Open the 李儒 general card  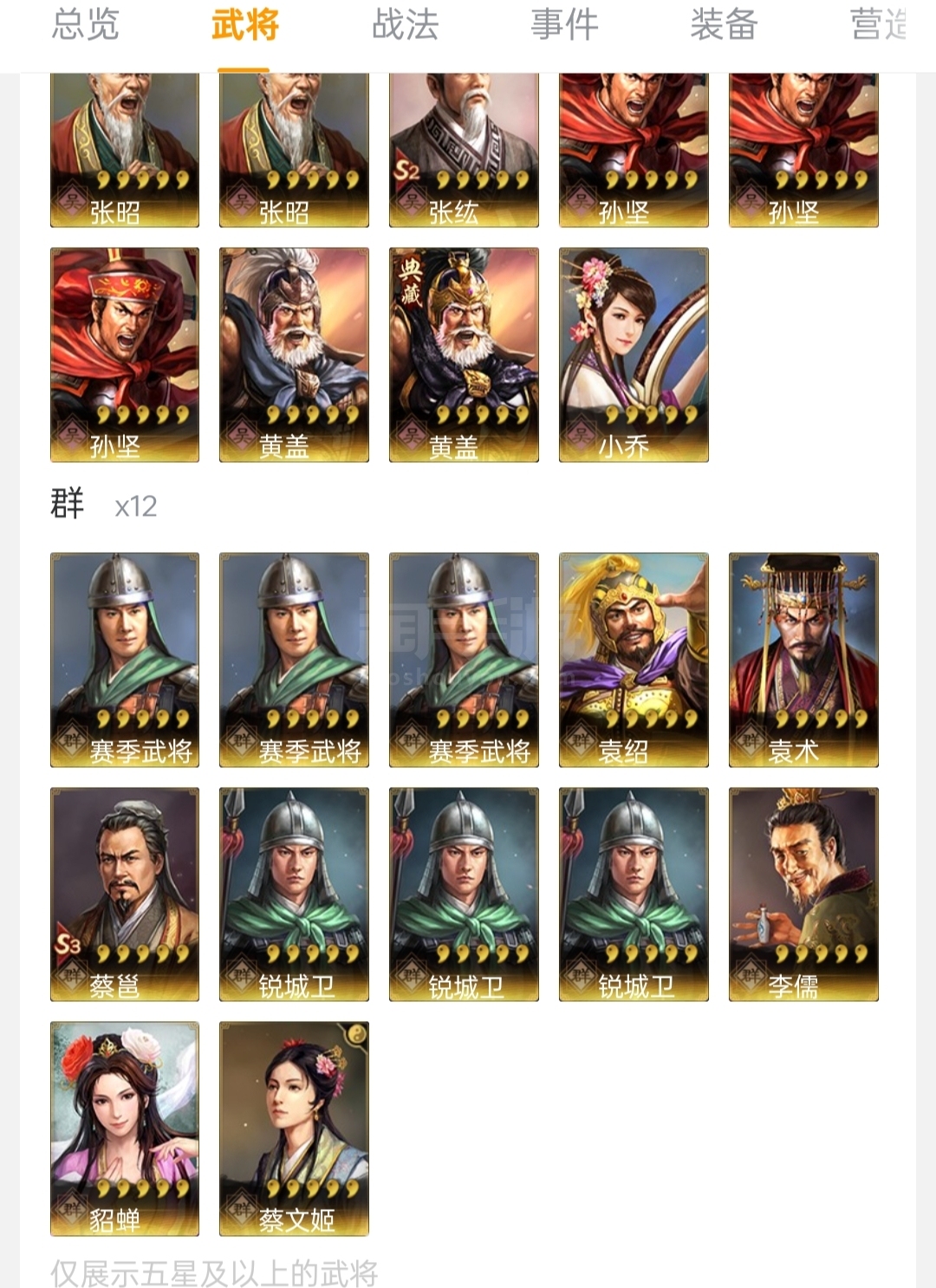pyautogui.click(x=803, y=894)
